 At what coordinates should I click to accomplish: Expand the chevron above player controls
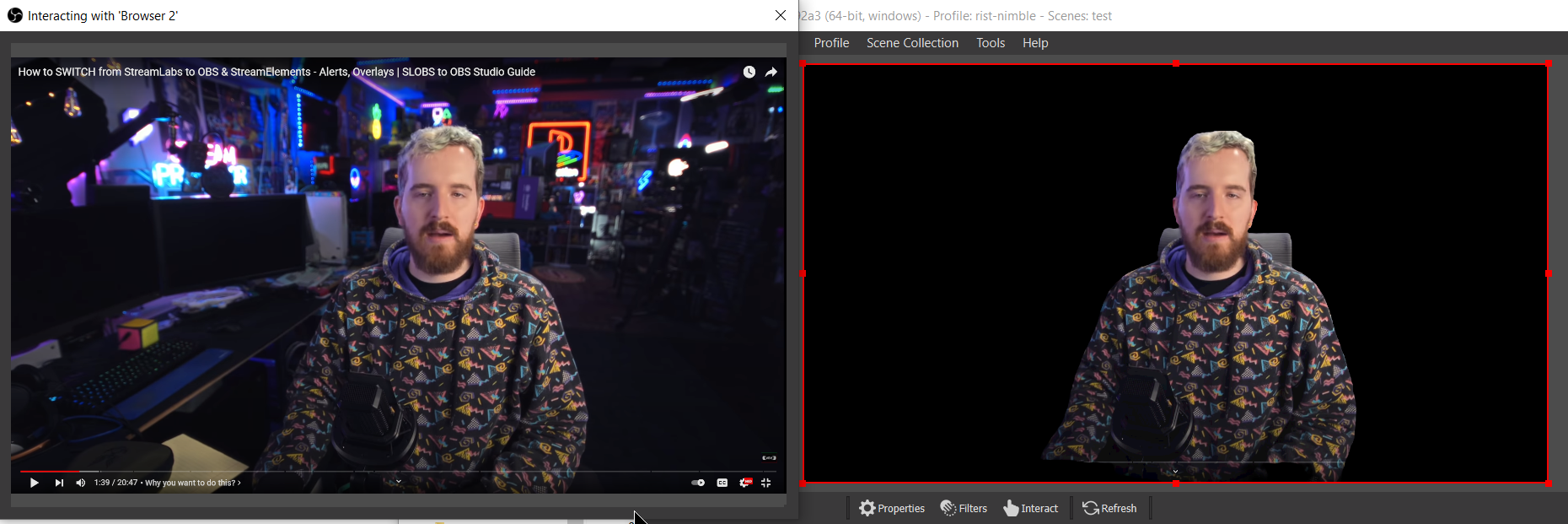click(x=399, y=481)
